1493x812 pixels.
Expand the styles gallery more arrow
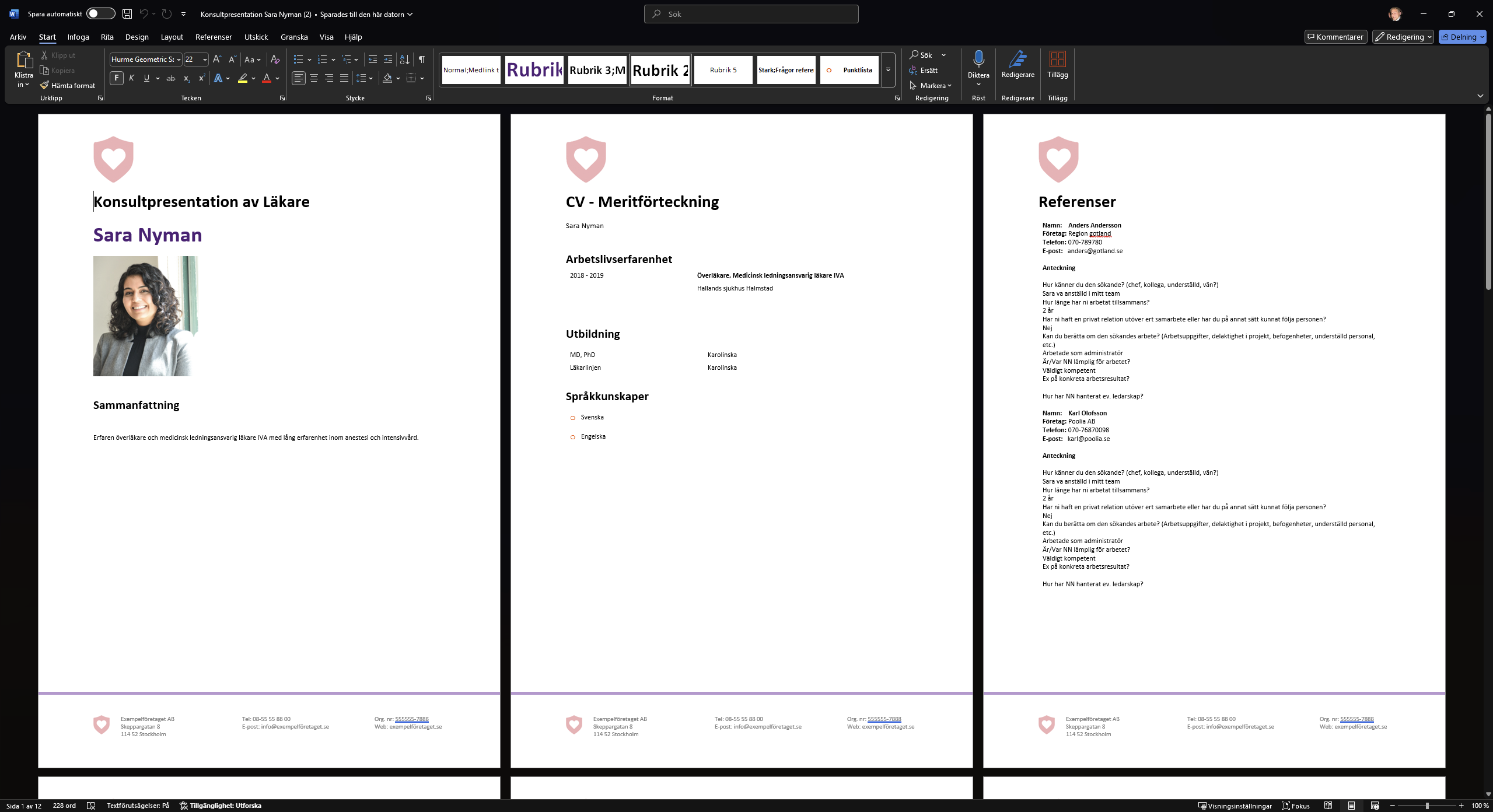click(888, 70)
